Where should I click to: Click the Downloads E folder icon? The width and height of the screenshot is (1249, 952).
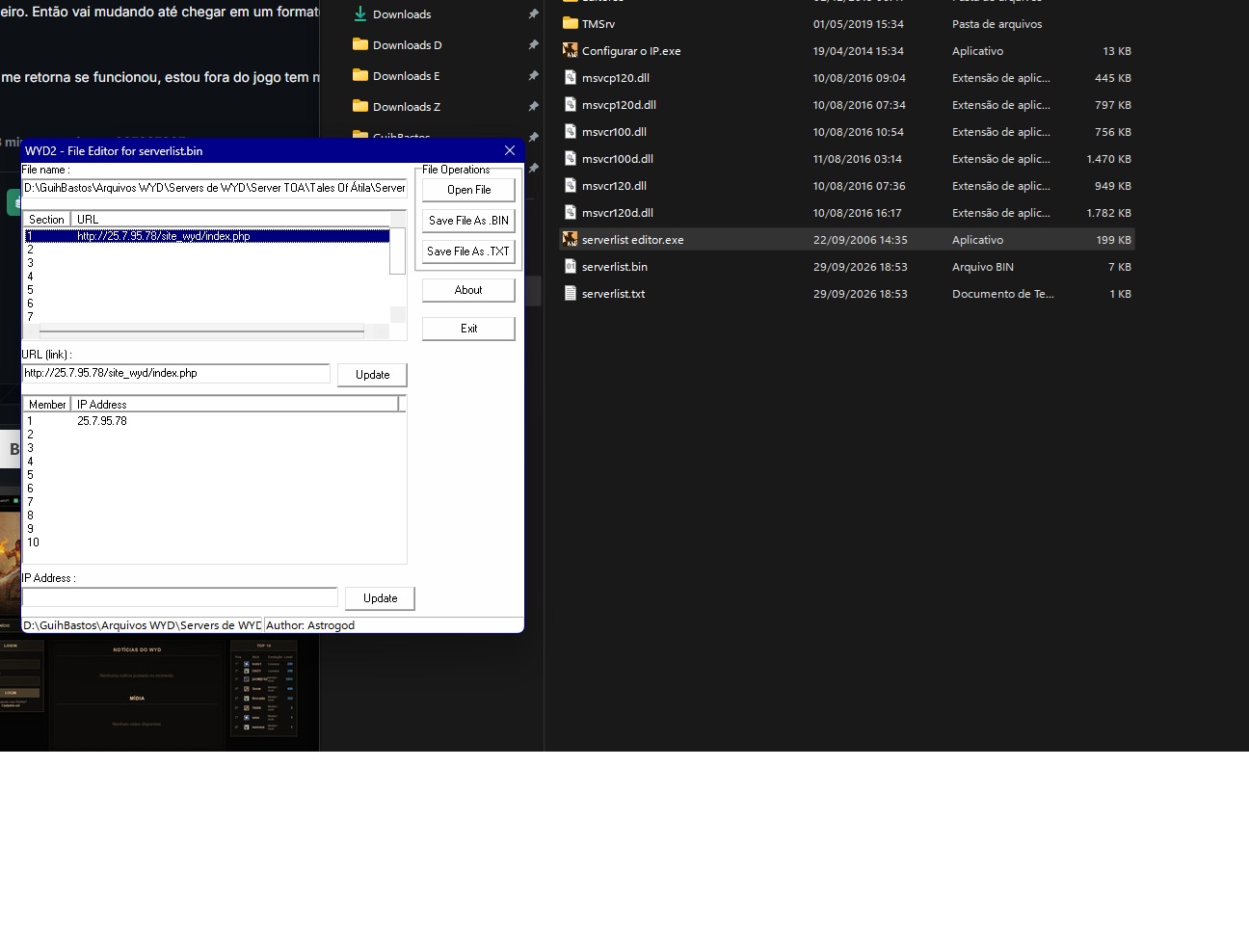360,75
